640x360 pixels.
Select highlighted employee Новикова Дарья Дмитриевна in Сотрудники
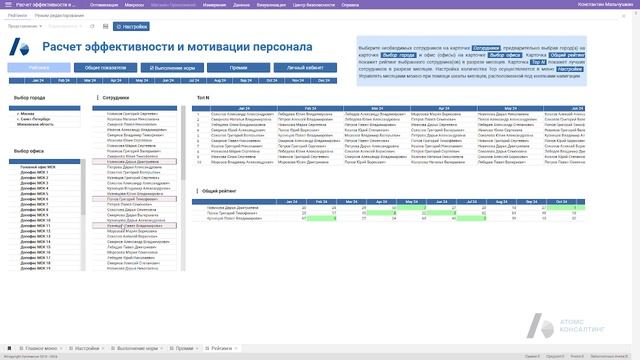134,162
